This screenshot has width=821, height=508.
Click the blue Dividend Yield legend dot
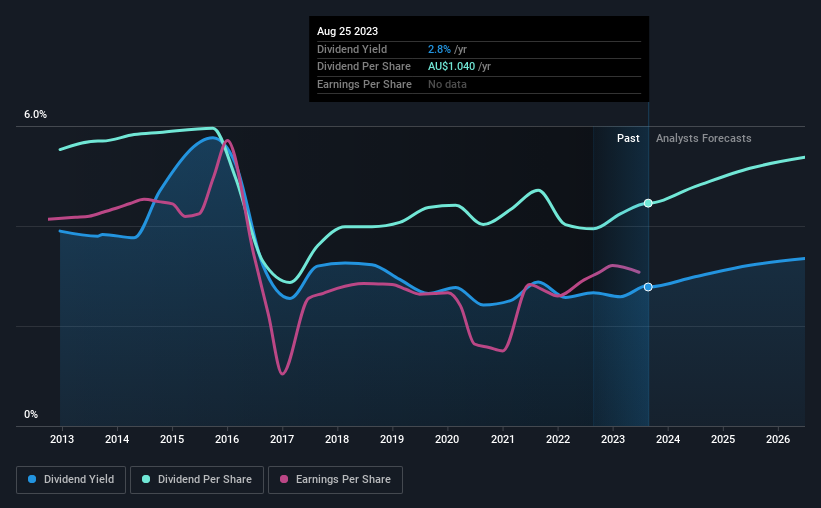click(32, 479)
